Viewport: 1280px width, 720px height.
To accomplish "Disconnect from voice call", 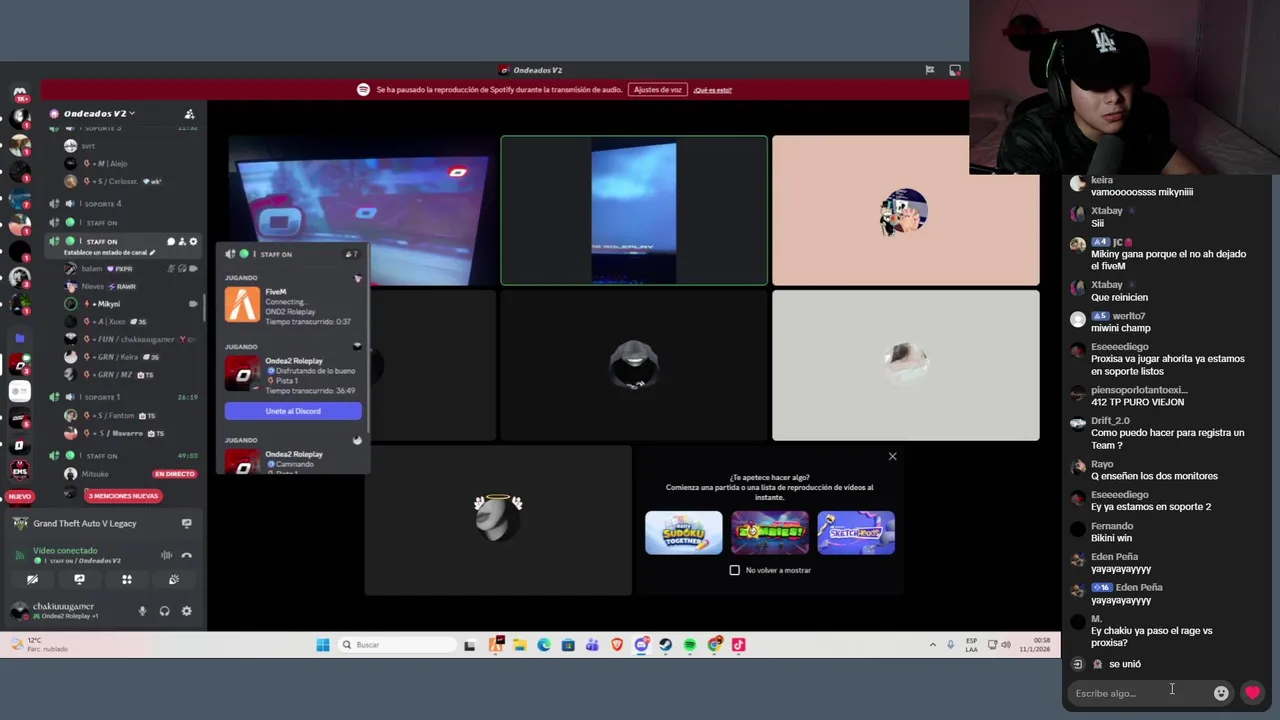I will coord(186,555).
